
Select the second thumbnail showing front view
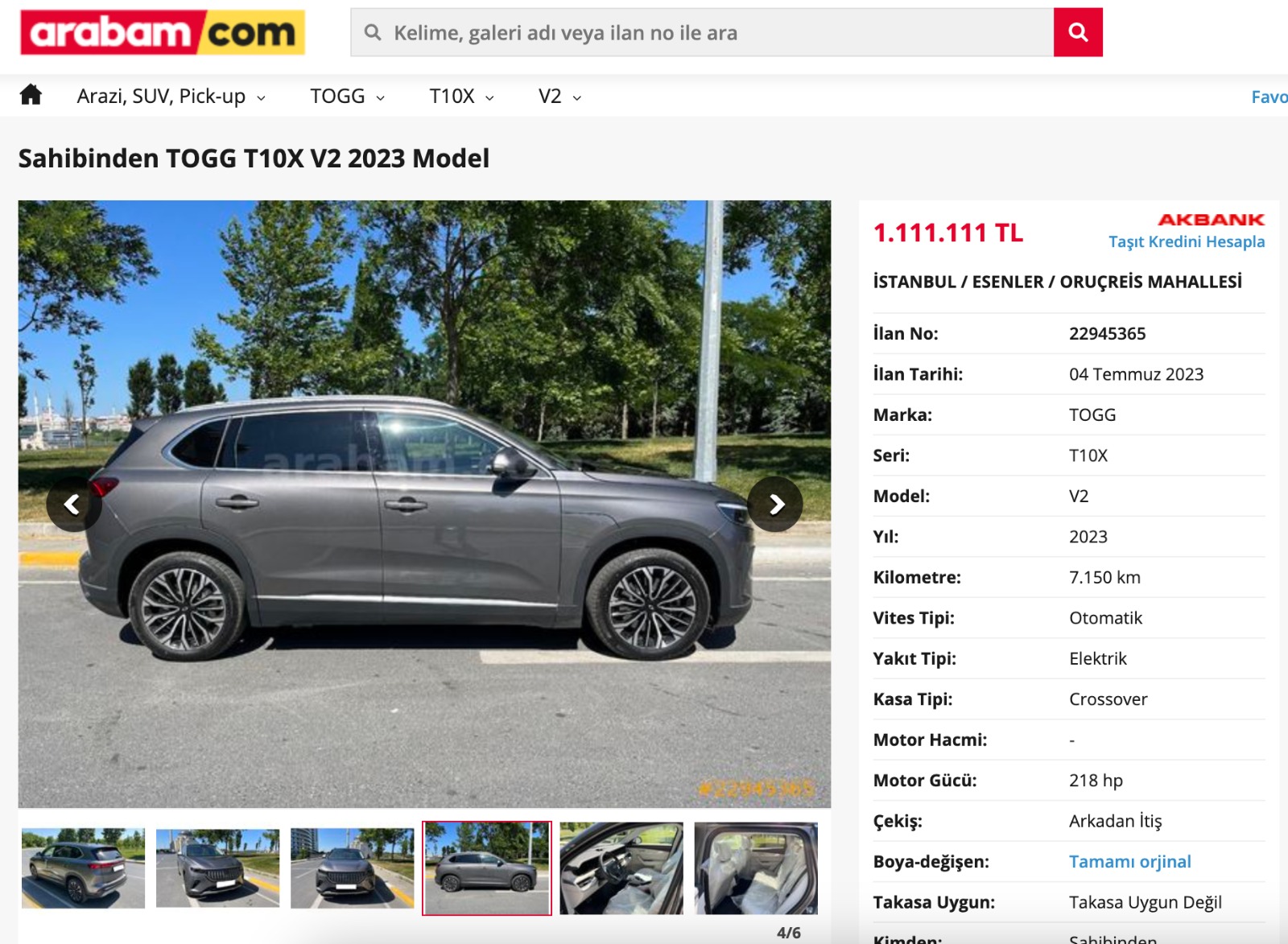(217, 868)
